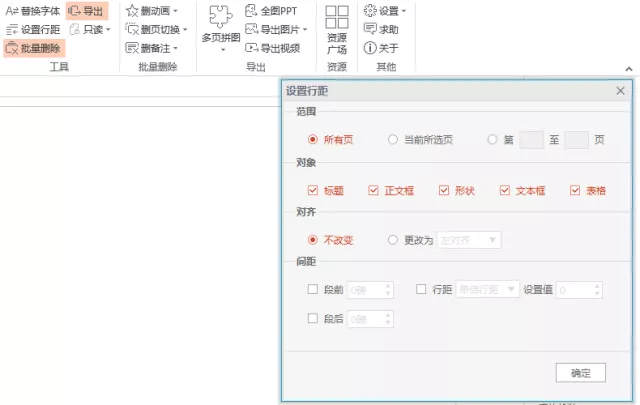Expand the 导出图片 dropdown arrow

[305, 29]
